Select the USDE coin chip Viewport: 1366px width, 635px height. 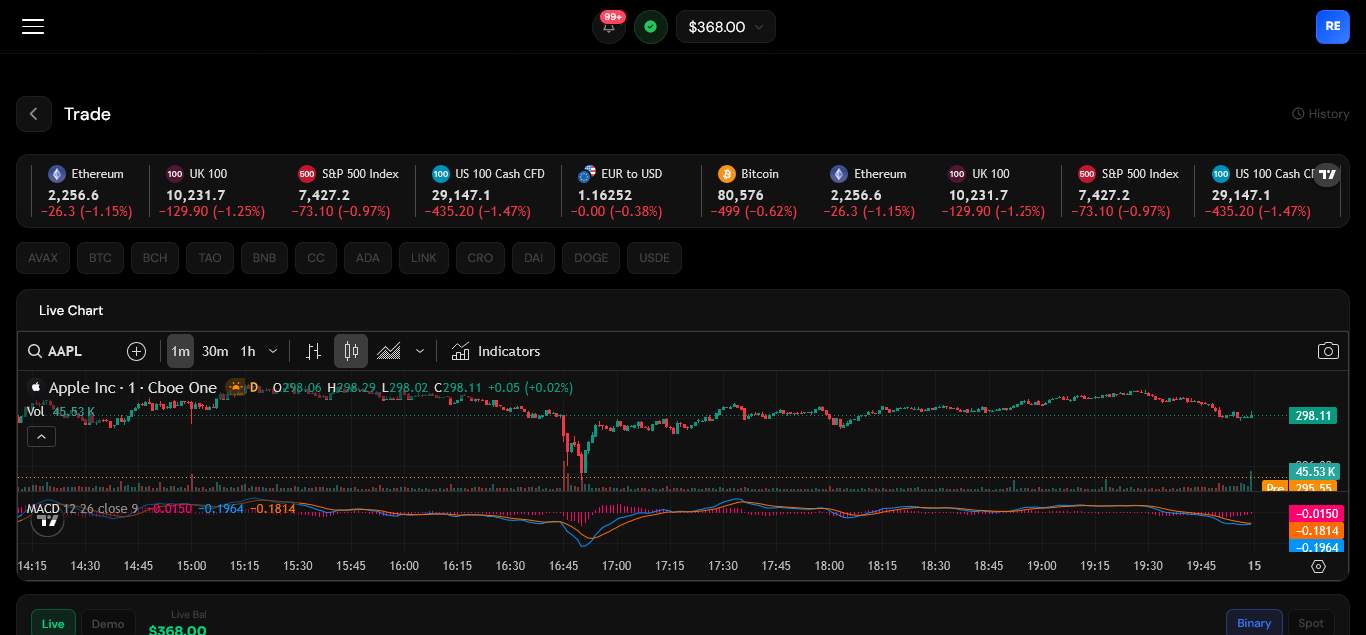click(655, 258)
